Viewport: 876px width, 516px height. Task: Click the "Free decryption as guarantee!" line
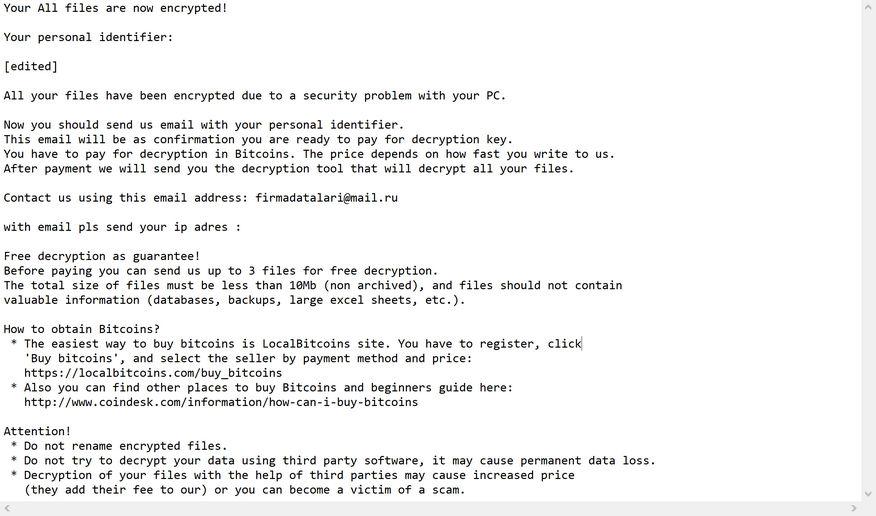pyautogui.click(x=102, y=256)
